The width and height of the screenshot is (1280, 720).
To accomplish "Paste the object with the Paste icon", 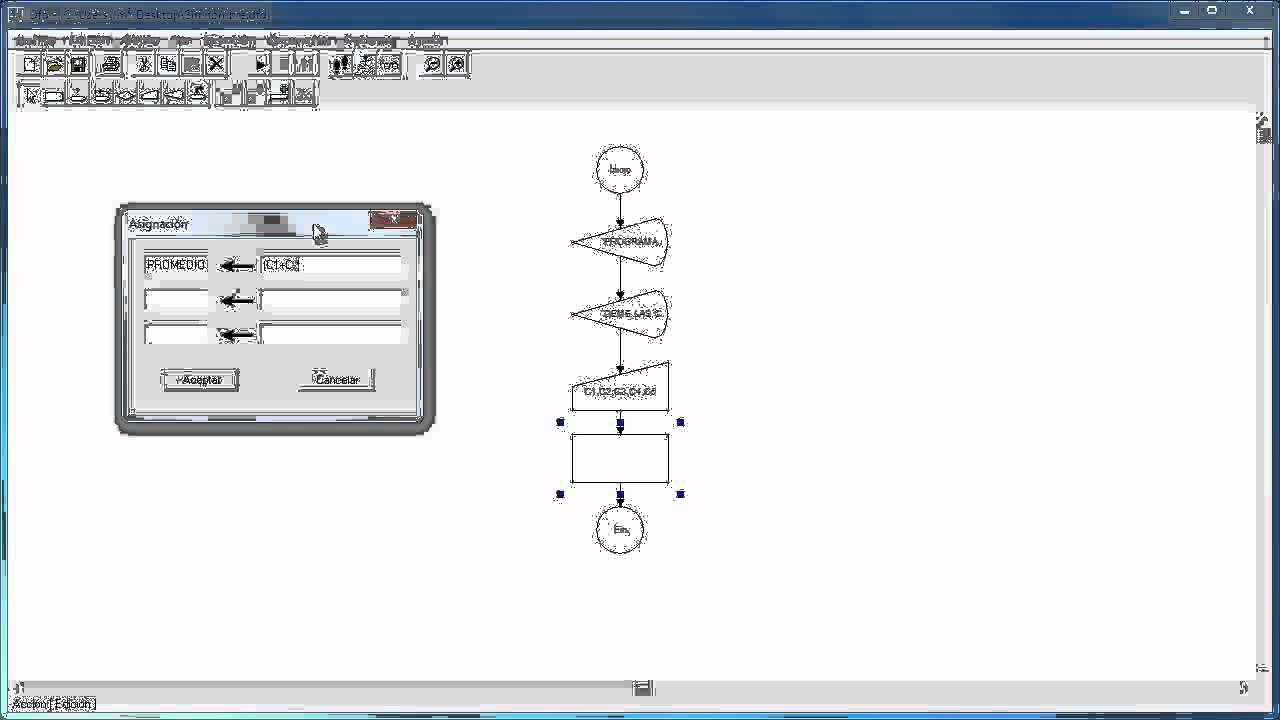I will (x=192, y=64).
